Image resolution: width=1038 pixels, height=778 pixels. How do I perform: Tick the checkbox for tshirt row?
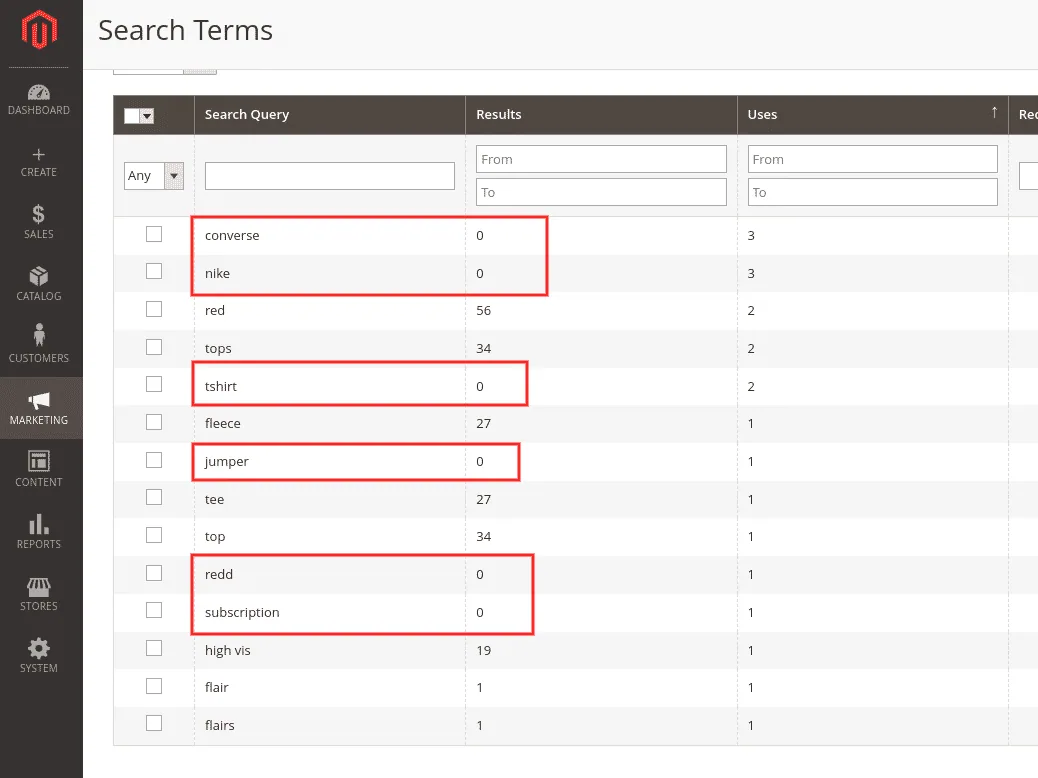point(154,384)
